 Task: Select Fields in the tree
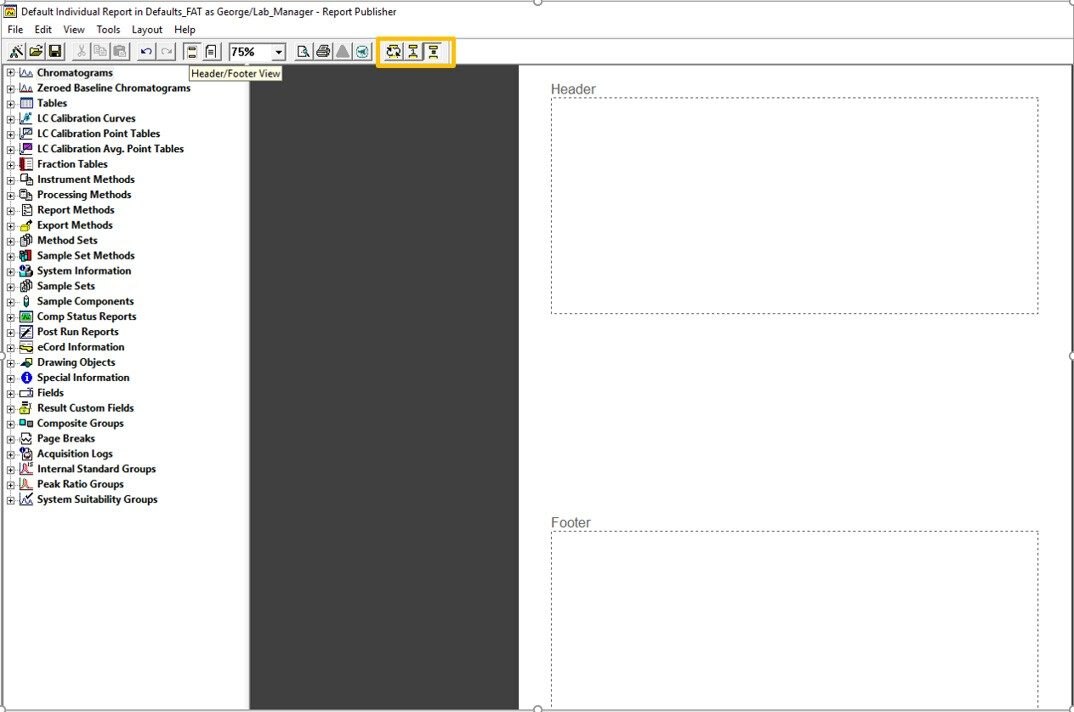pyautogui.click(x=50, y=393)
